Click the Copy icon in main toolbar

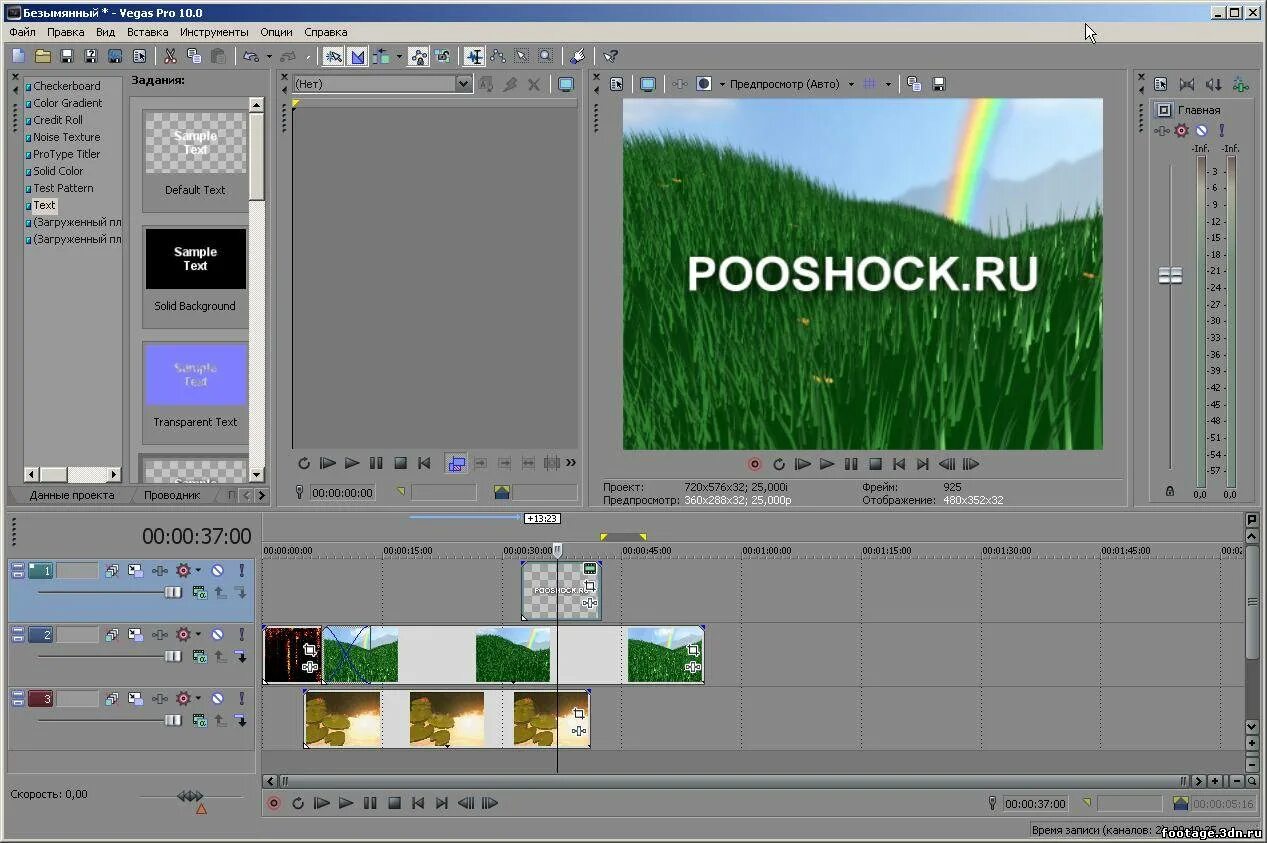point(194,56)
